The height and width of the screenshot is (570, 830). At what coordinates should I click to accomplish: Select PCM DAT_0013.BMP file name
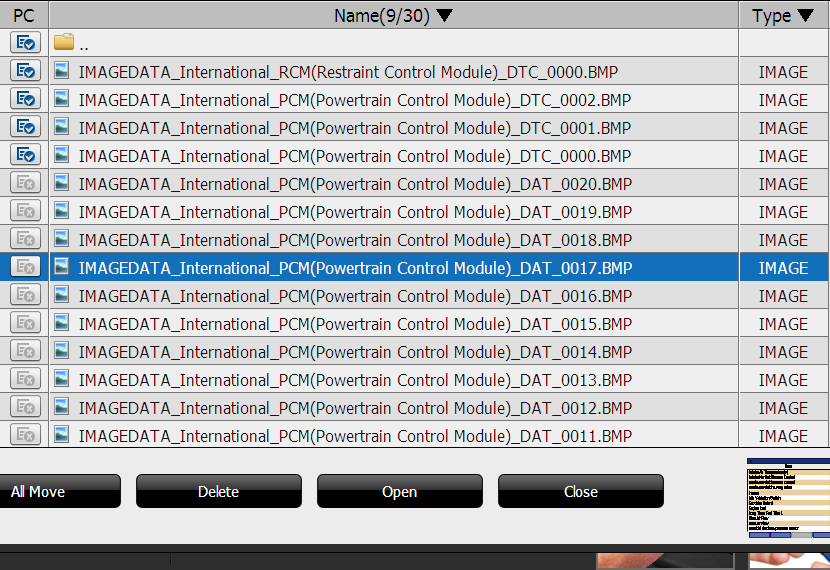[x=355, y=381]
